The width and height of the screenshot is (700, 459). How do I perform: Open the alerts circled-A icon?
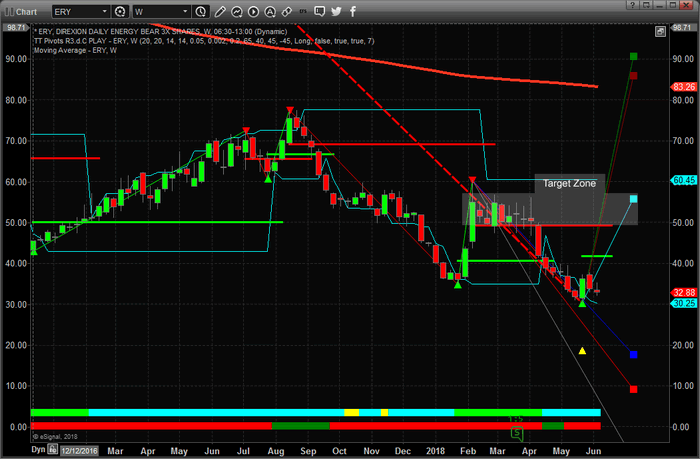click(270, 12)
